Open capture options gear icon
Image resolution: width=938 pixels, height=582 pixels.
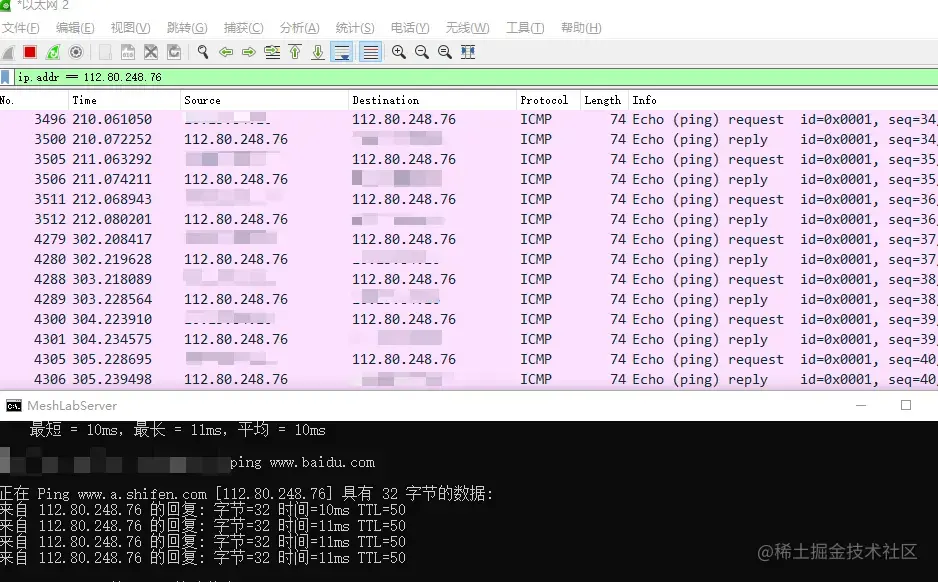(76, 53)
